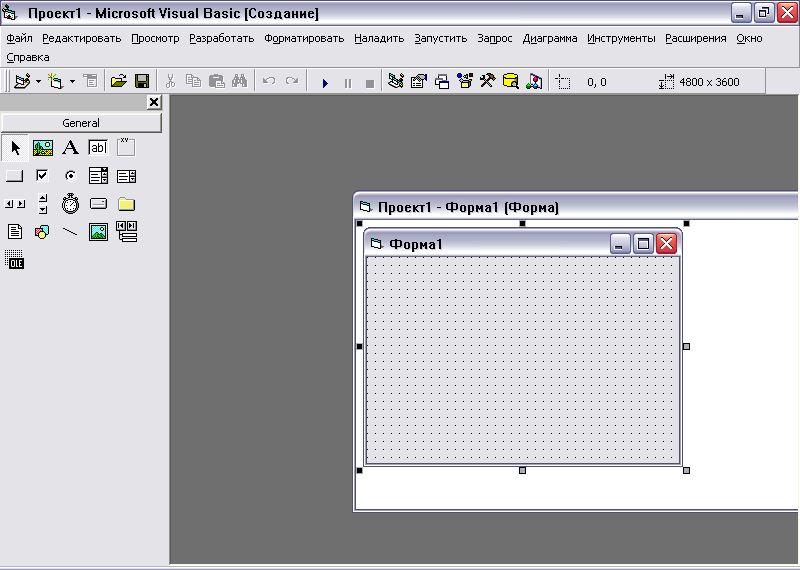Select the OLE container control tool
800x570 pixels.
point(14,259)
